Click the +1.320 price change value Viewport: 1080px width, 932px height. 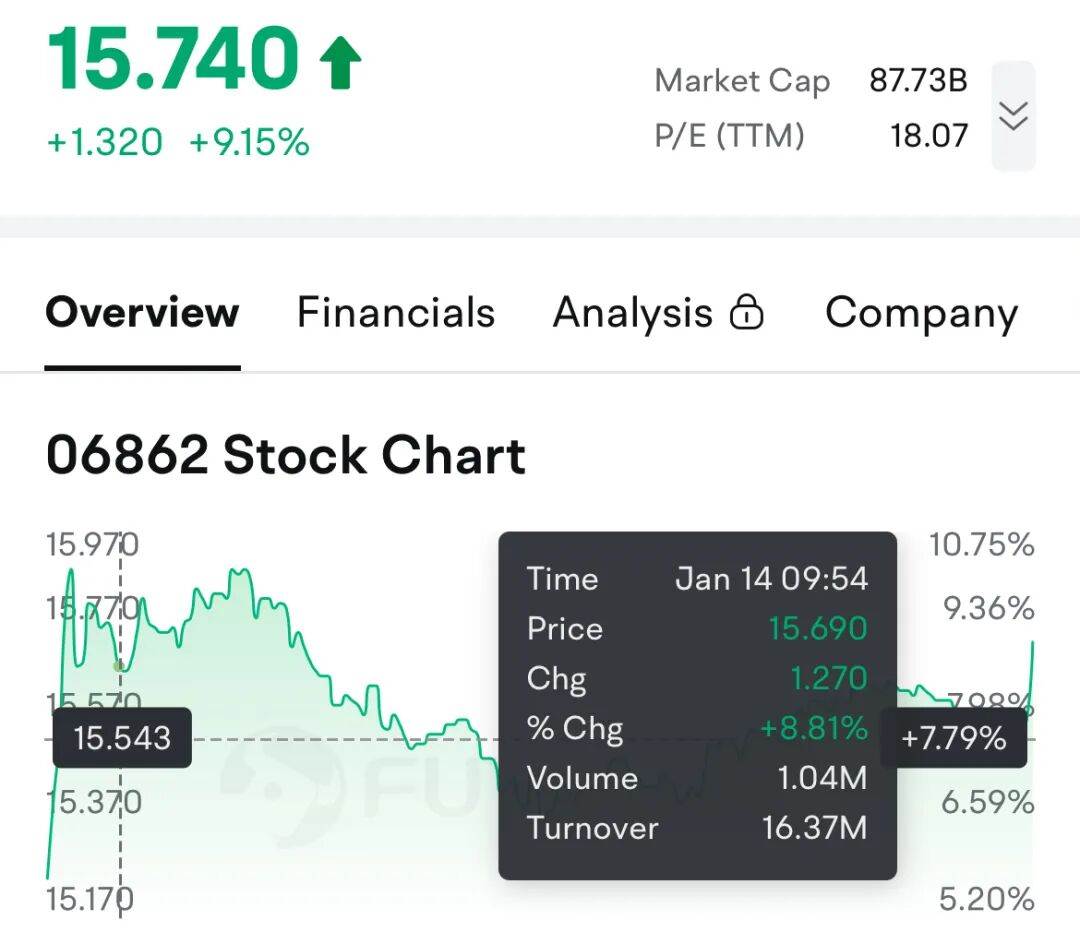pos(105,142)
